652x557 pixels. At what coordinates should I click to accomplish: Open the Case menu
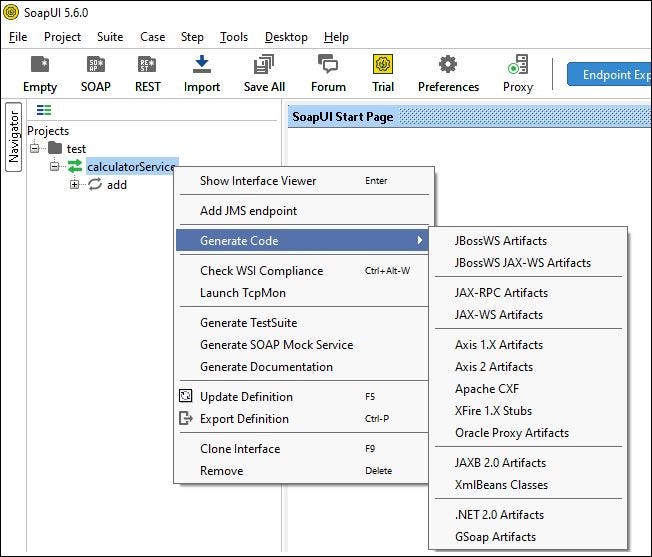pos(153,37)
